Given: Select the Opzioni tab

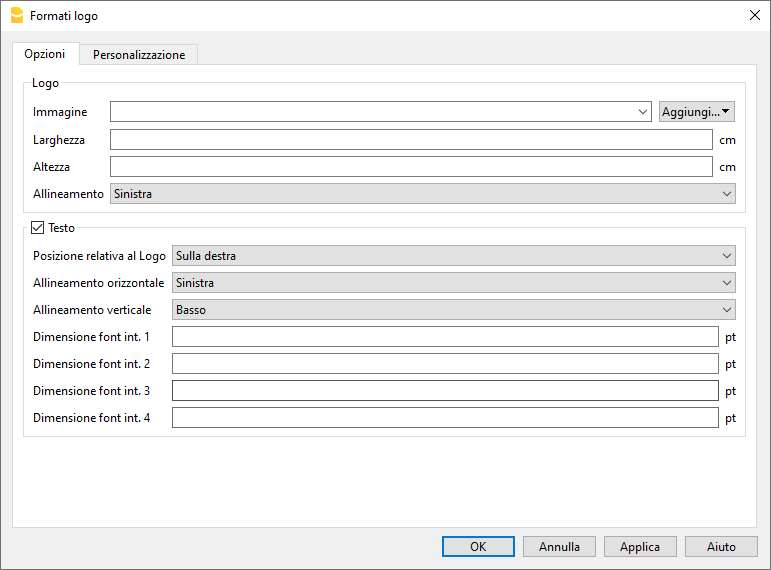Looking at the screenshot, I should [x=45, y=54].
